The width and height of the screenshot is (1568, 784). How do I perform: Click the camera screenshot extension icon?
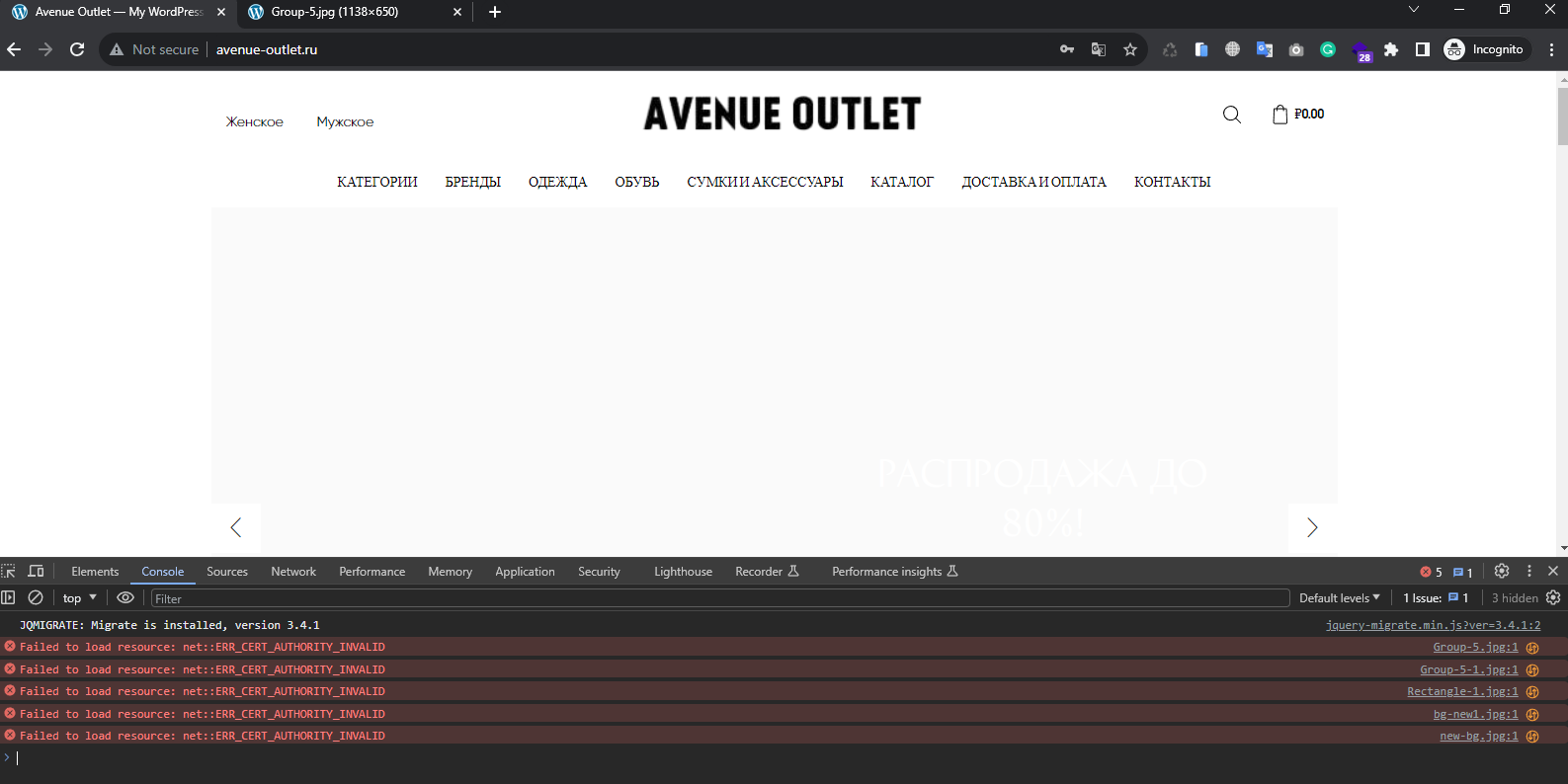(x=1296, y=49)
